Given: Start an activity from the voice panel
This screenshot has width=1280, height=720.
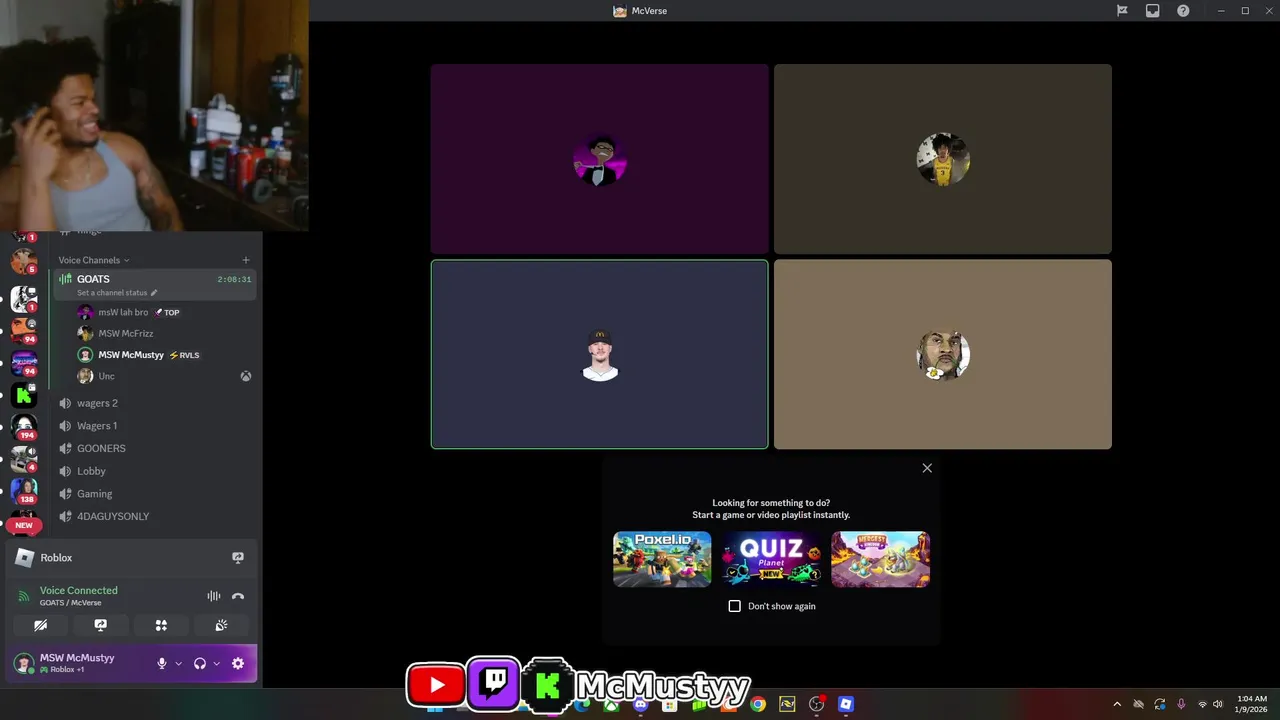Looking at the screenshot, I should tap(161, 625).
